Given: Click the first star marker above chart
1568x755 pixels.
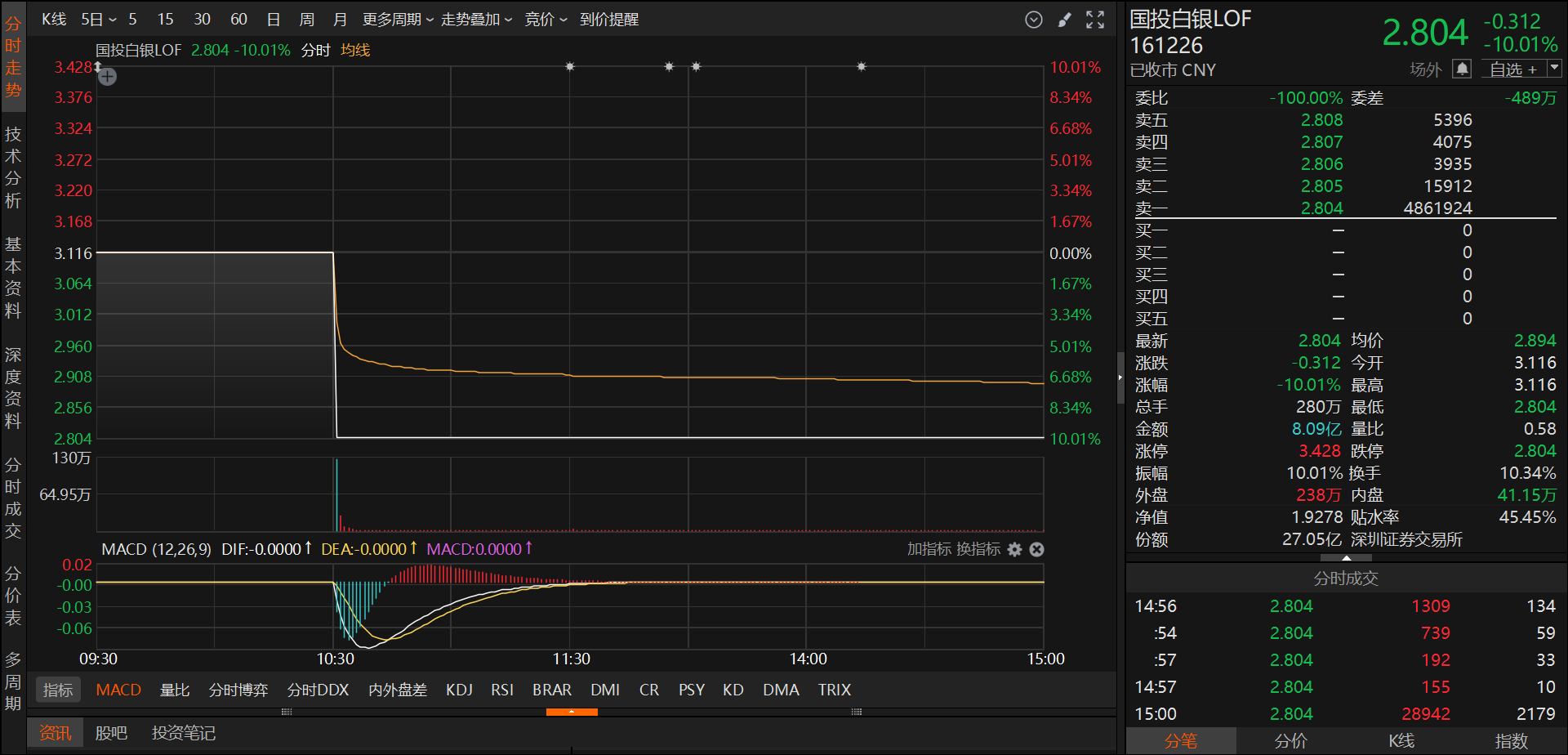Looking at the screenshot, I should click(570, 66).
